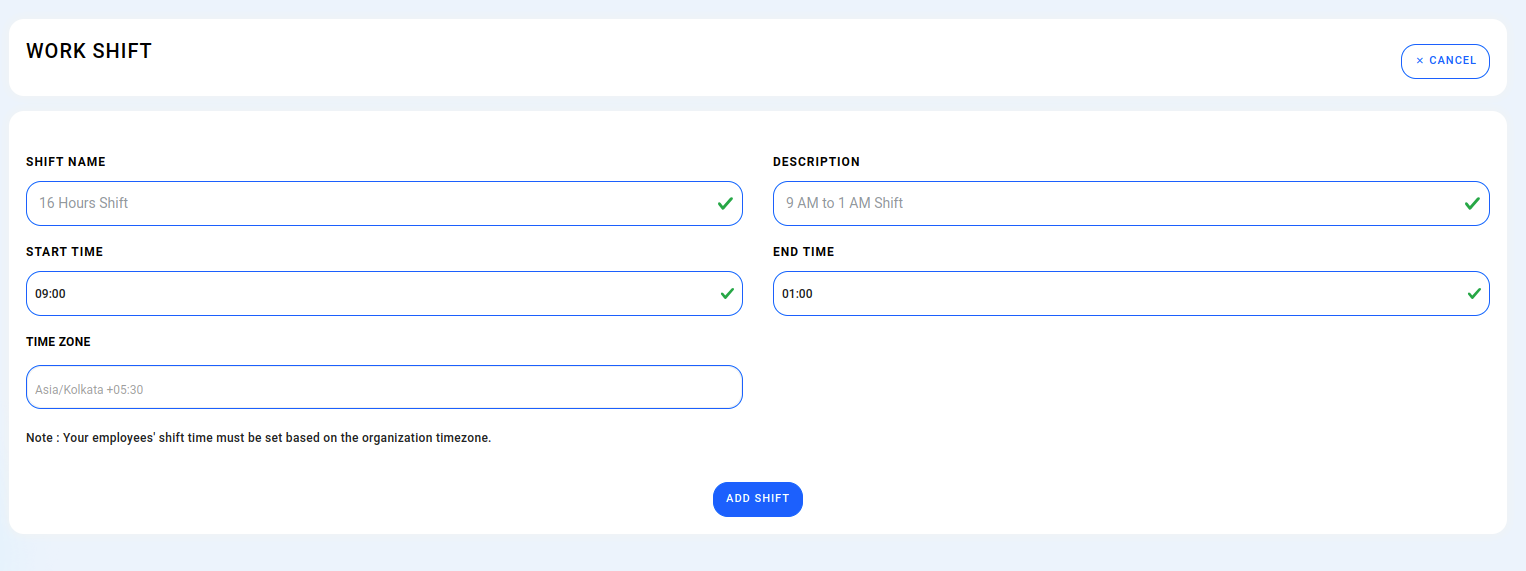Click the Description label

coord(816,162)
